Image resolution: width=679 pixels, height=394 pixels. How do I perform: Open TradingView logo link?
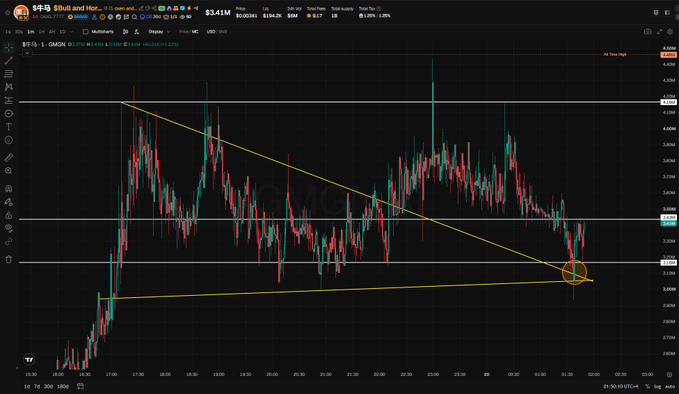click(x=29, y=359)
